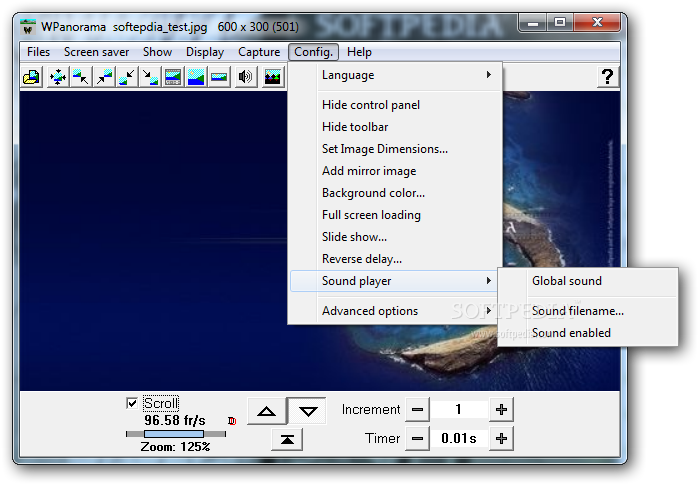
Task: Select Add mirror image
Action: 395,171
